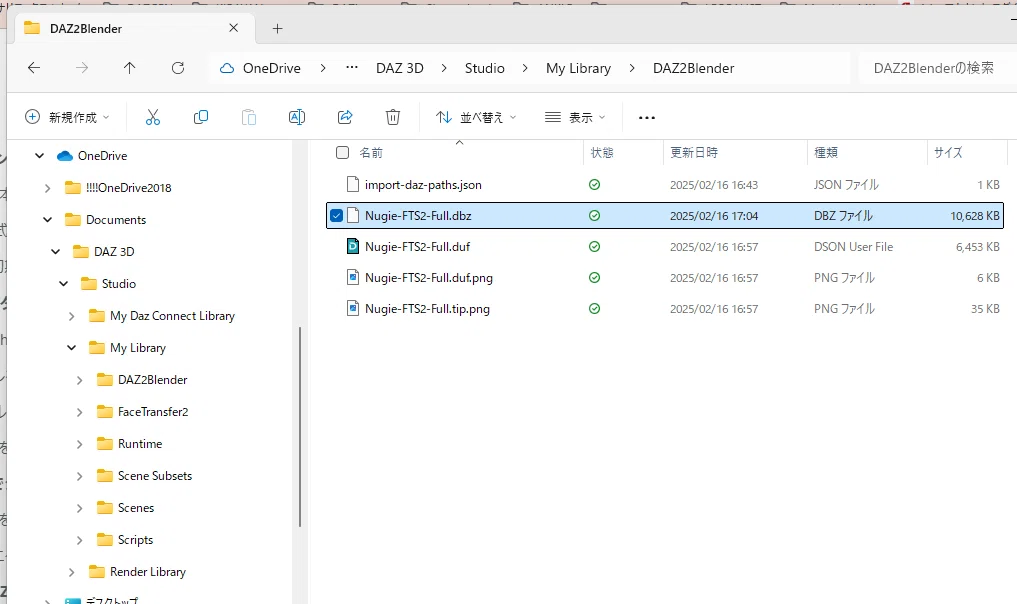Select the Nugie-FTS2-Full.duf file name
The image size is (1017, 604).
pos(418,247)
